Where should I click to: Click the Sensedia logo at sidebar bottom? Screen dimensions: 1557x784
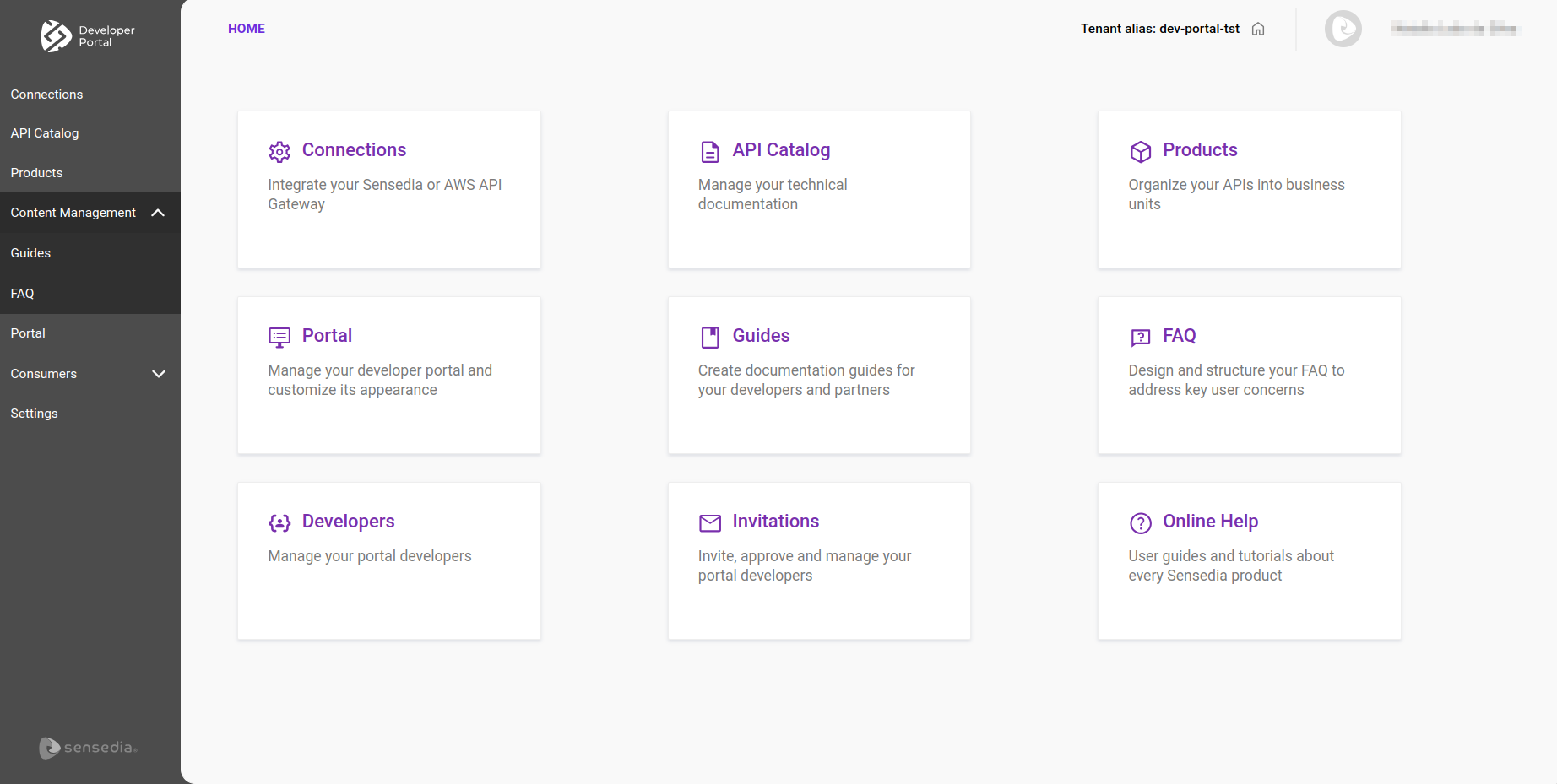tap(88, 748)
